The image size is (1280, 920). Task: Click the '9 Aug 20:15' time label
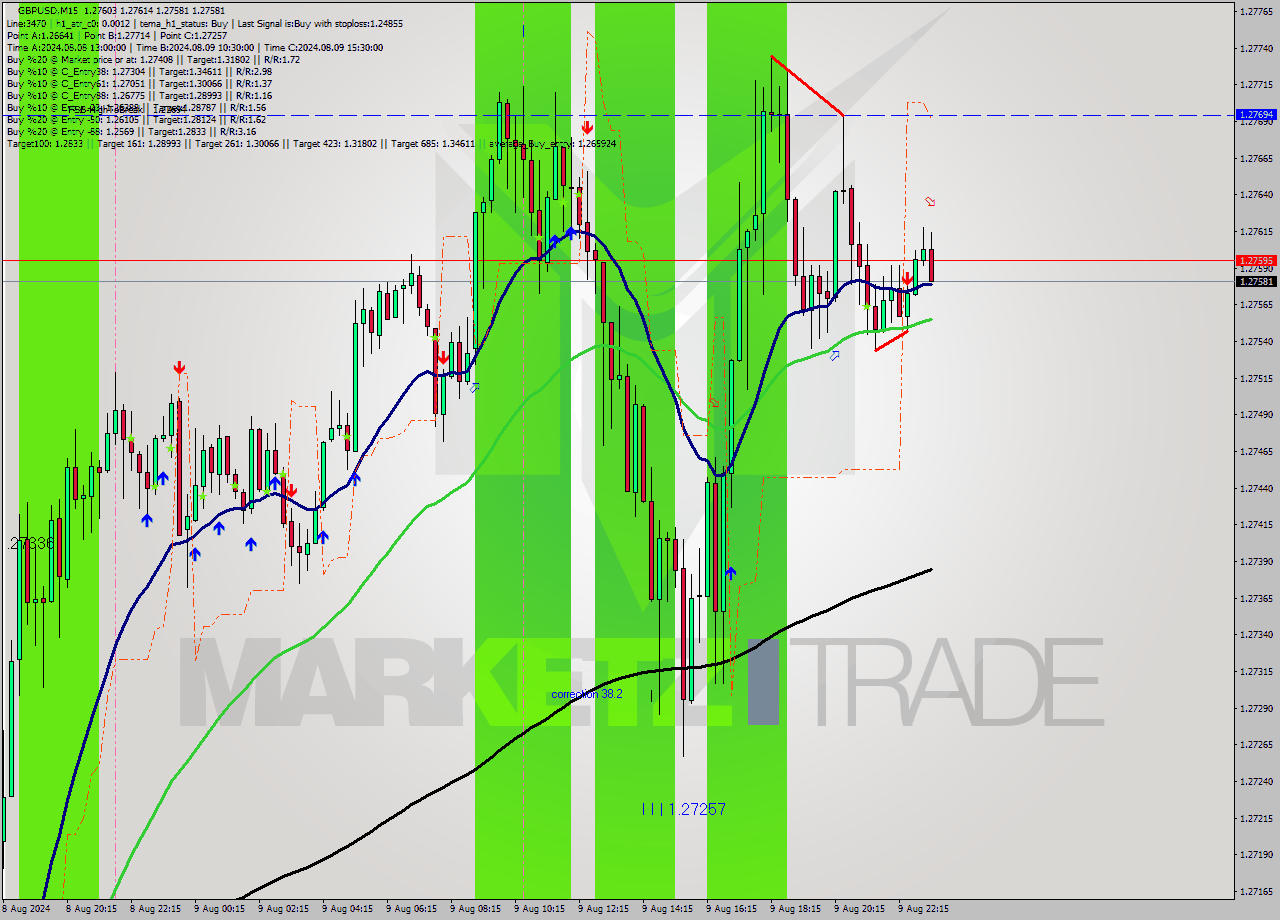pyautogui.click(x=859, y=909)
